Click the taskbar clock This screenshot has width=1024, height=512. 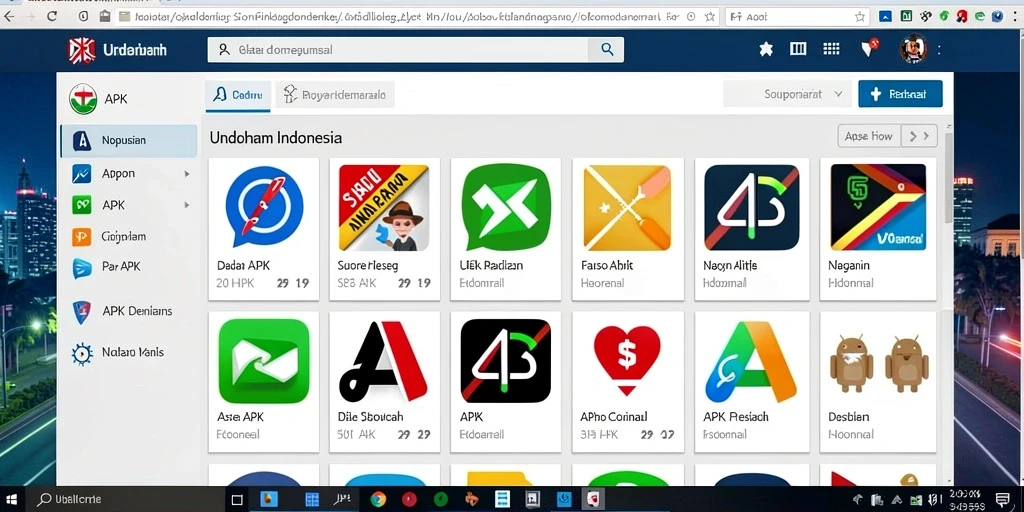tap(965, 500)
